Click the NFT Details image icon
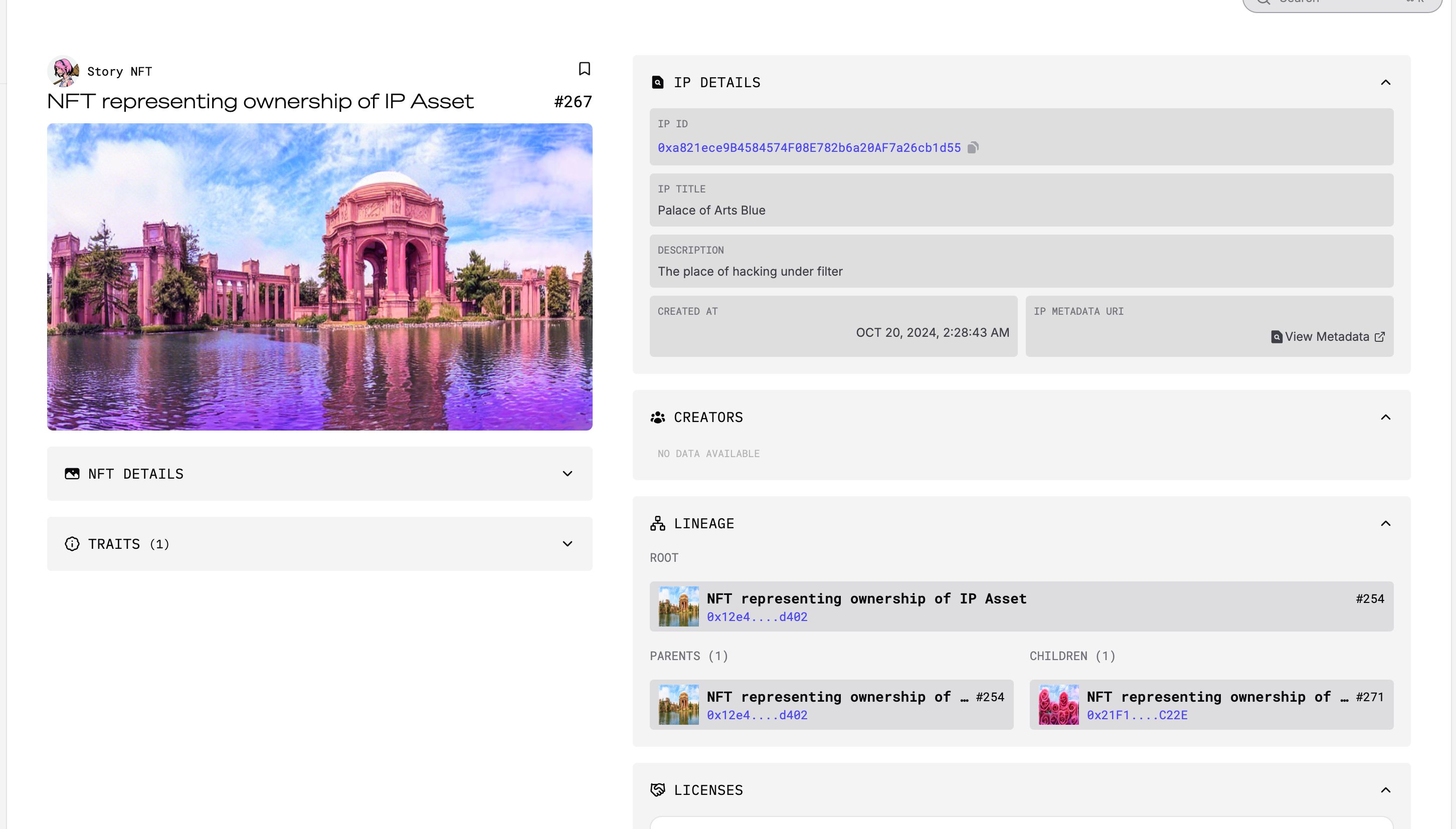The image size is (1456, 829). pyautogui.click(x=72, y=474)
